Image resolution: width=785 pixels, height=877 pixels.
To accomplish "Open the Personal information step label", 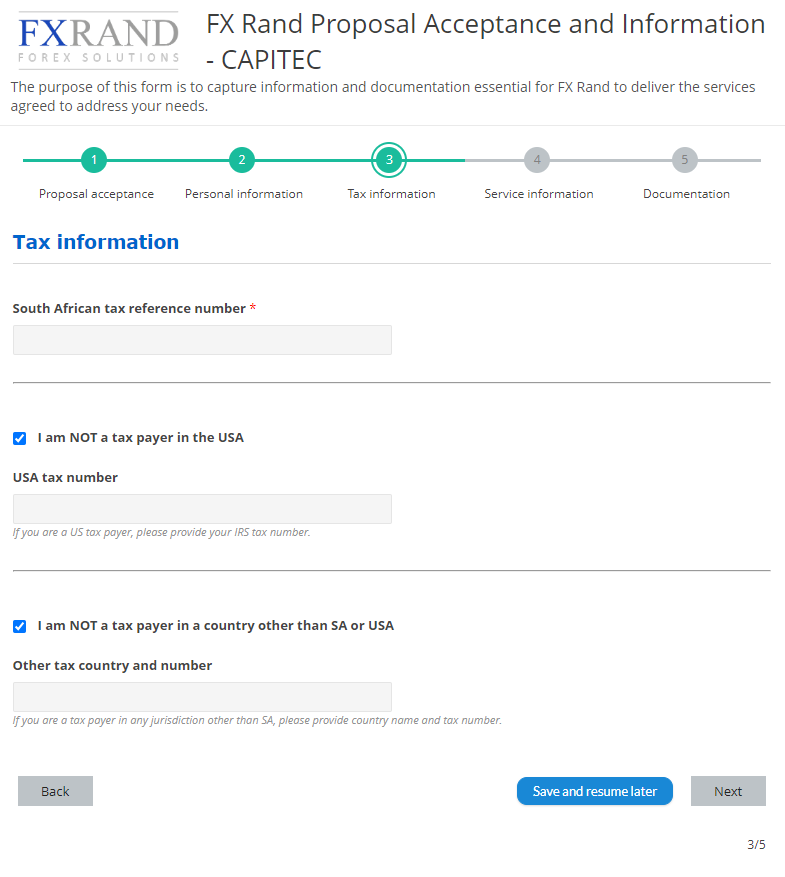I will [244, 194].
